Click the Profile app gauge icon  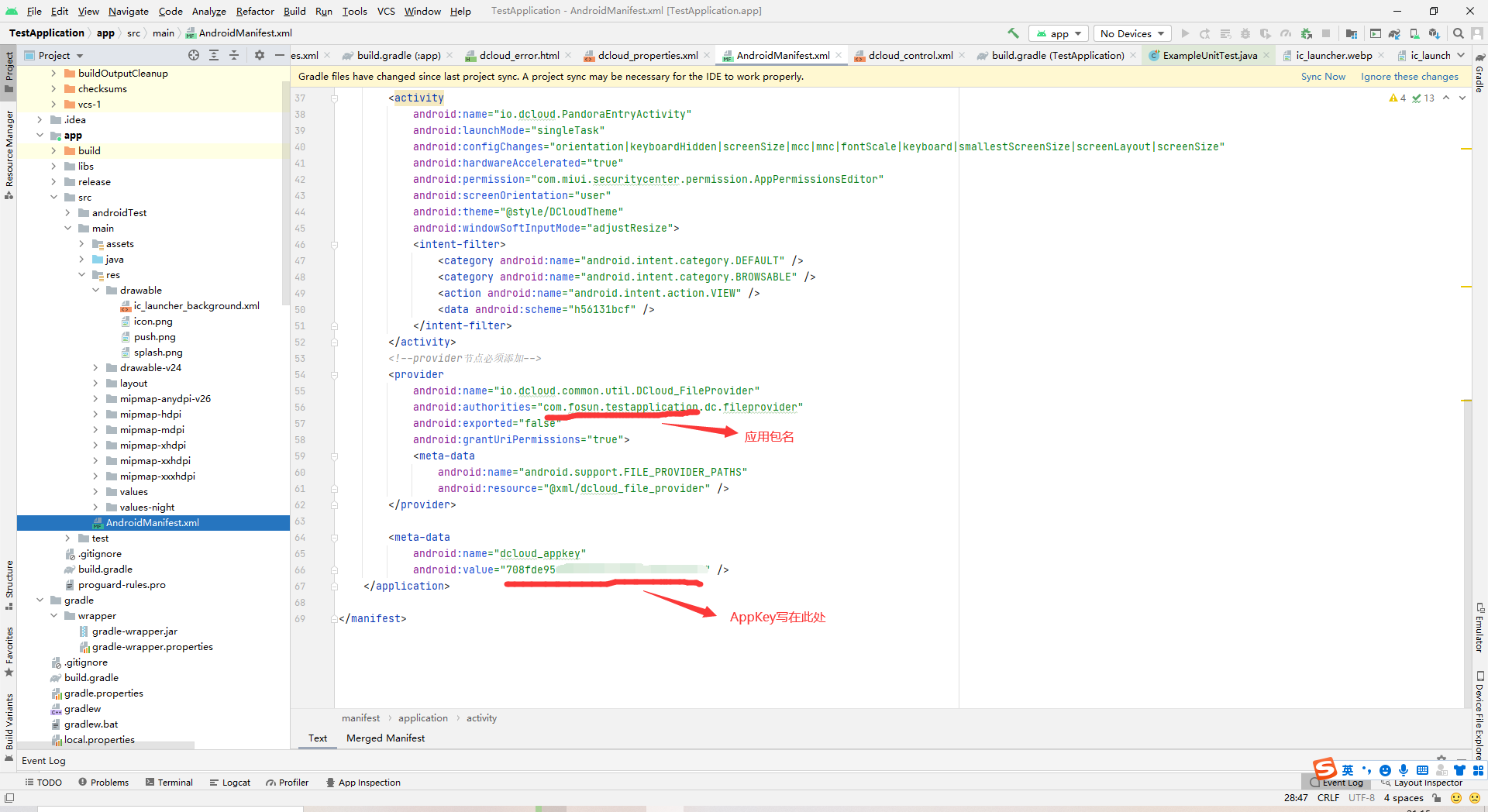(x=1286, y=33)
